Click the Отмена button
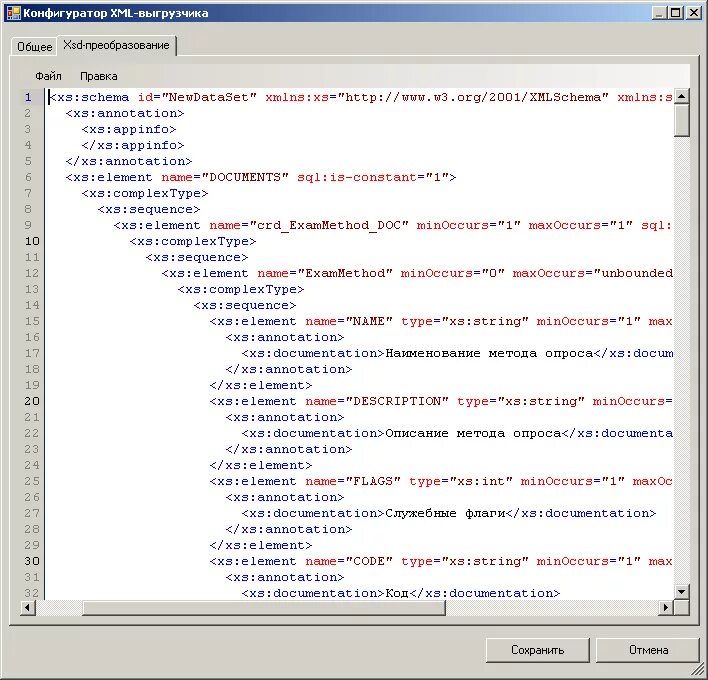This screenshot has width=708, height=680. pyautogui.click(x=648, y=650)
